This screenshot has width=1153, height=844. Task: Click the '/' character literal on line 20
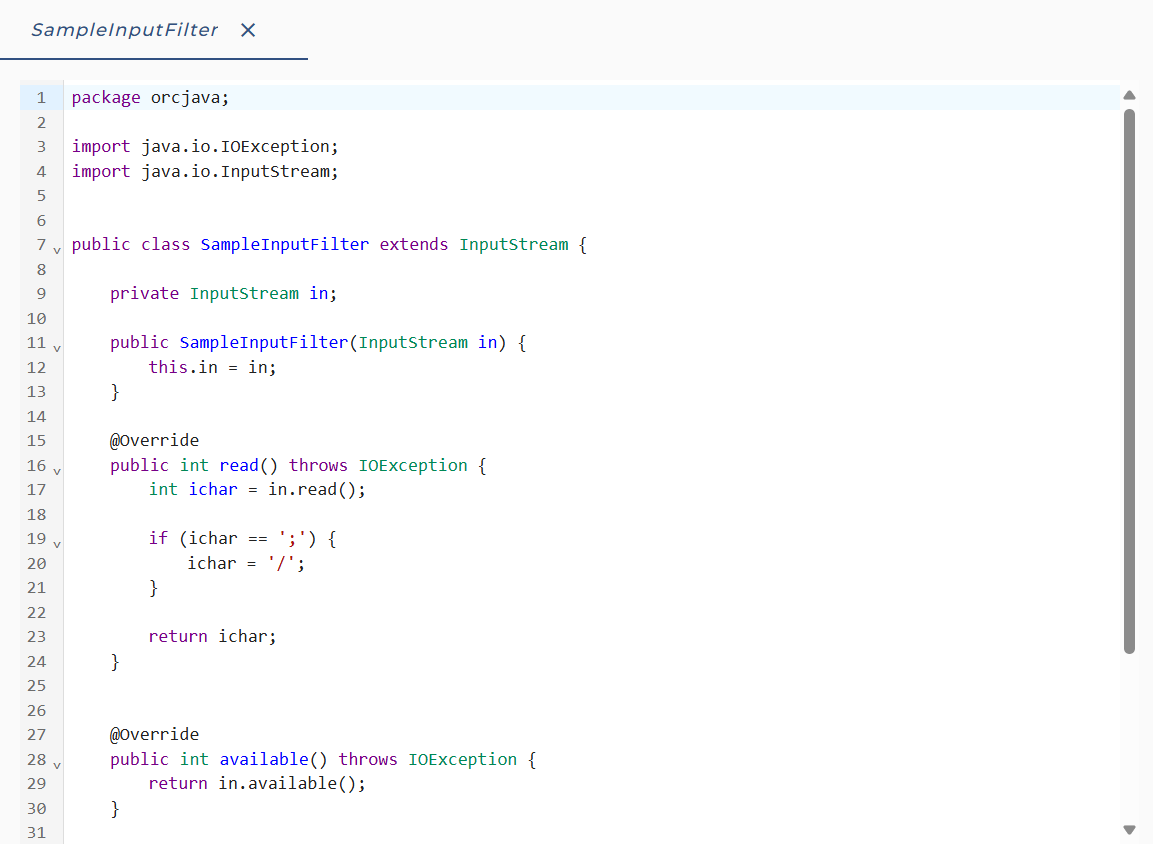coord(282,563)
